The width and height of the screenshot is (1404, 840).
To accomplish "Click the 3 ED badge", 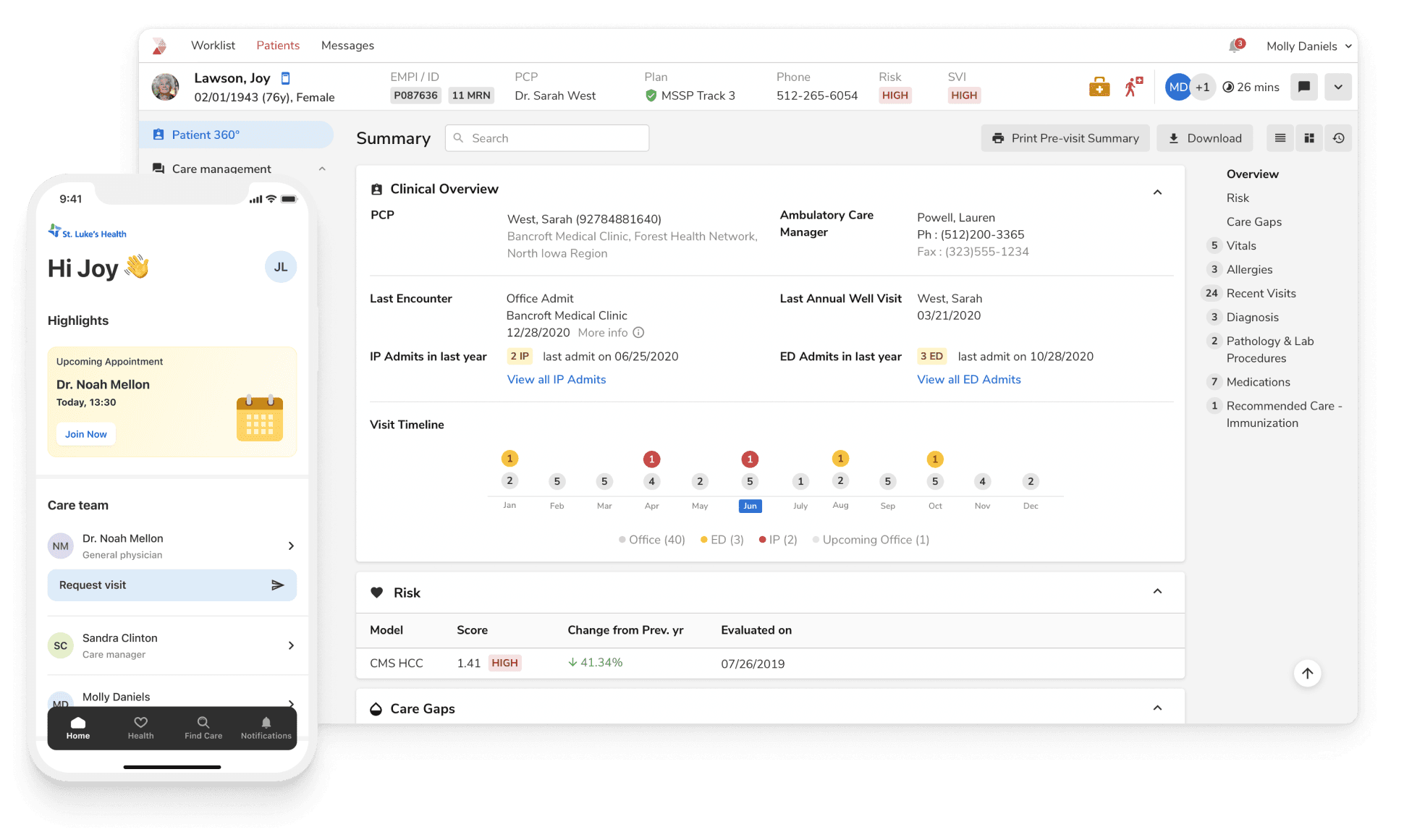I will pos(931,356).
